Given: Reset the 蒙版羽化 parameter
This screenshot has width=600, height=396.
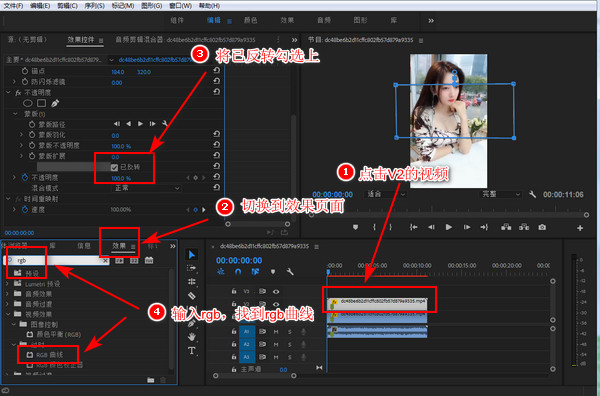Looking at the screenshot, I should (x=216, y=134).
